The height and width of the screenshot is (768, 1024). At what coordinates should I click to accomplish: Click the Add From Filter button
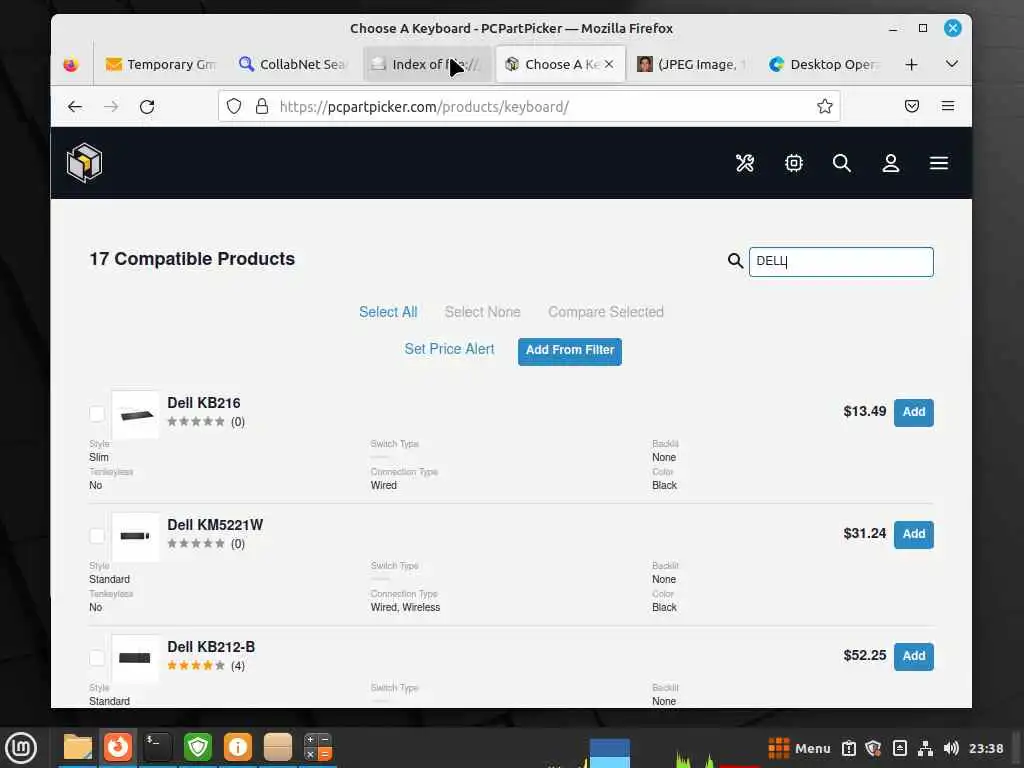(569, 351)
